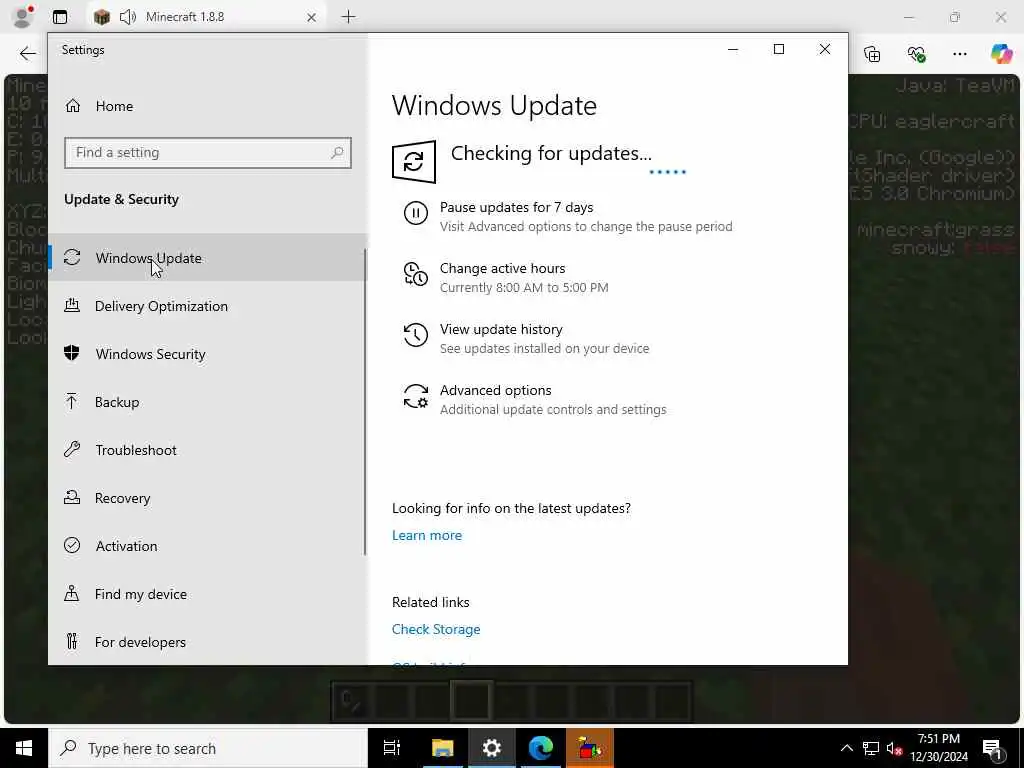
Task: Click the muted volume tray icon
Action: [894, 748]
